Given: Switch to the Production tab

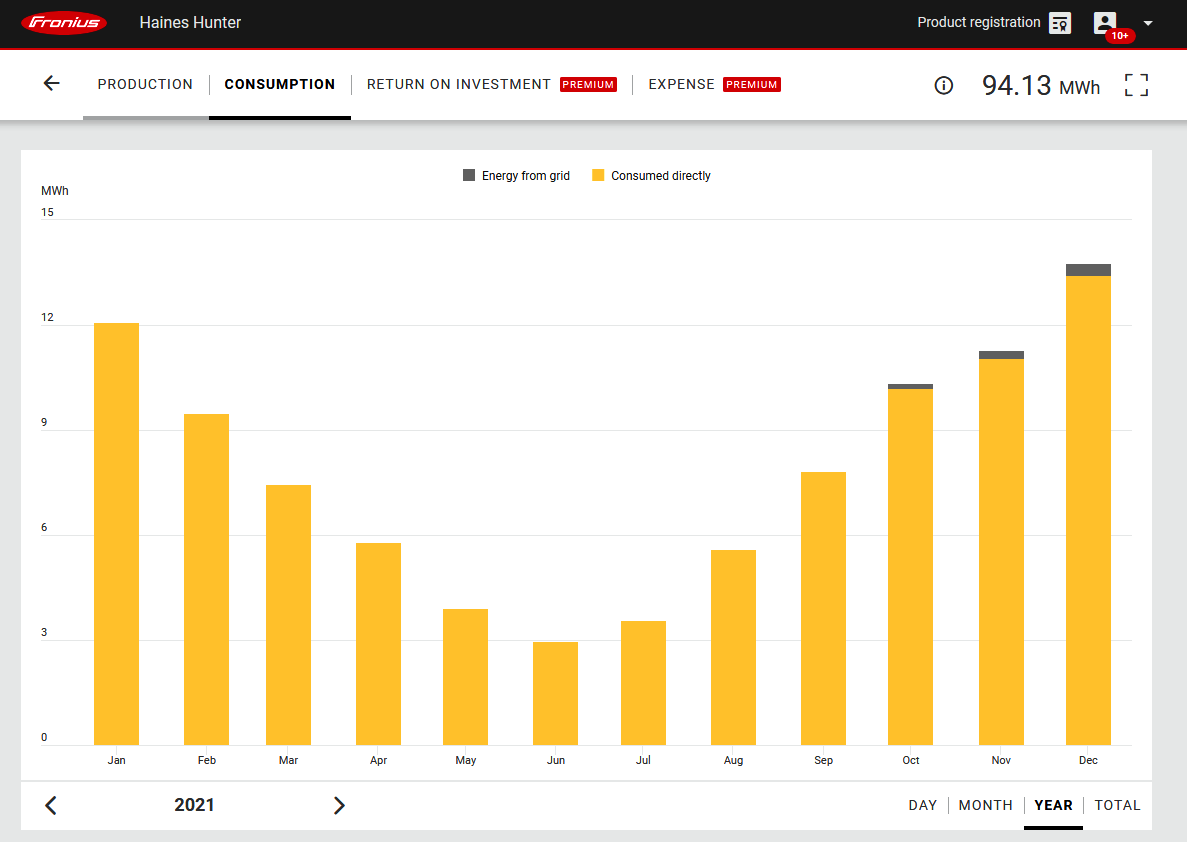Looking at the screenshot, I should [x=145, y=84].
